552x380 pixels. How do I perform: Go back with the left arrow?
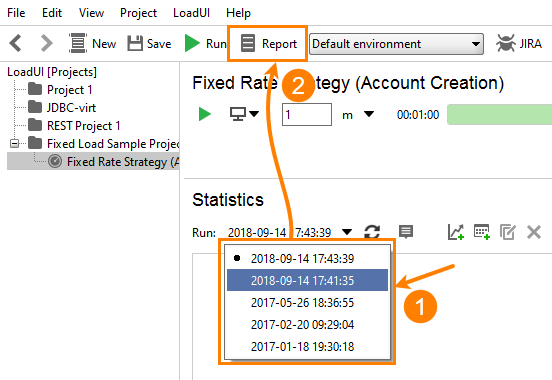[16, 44]
